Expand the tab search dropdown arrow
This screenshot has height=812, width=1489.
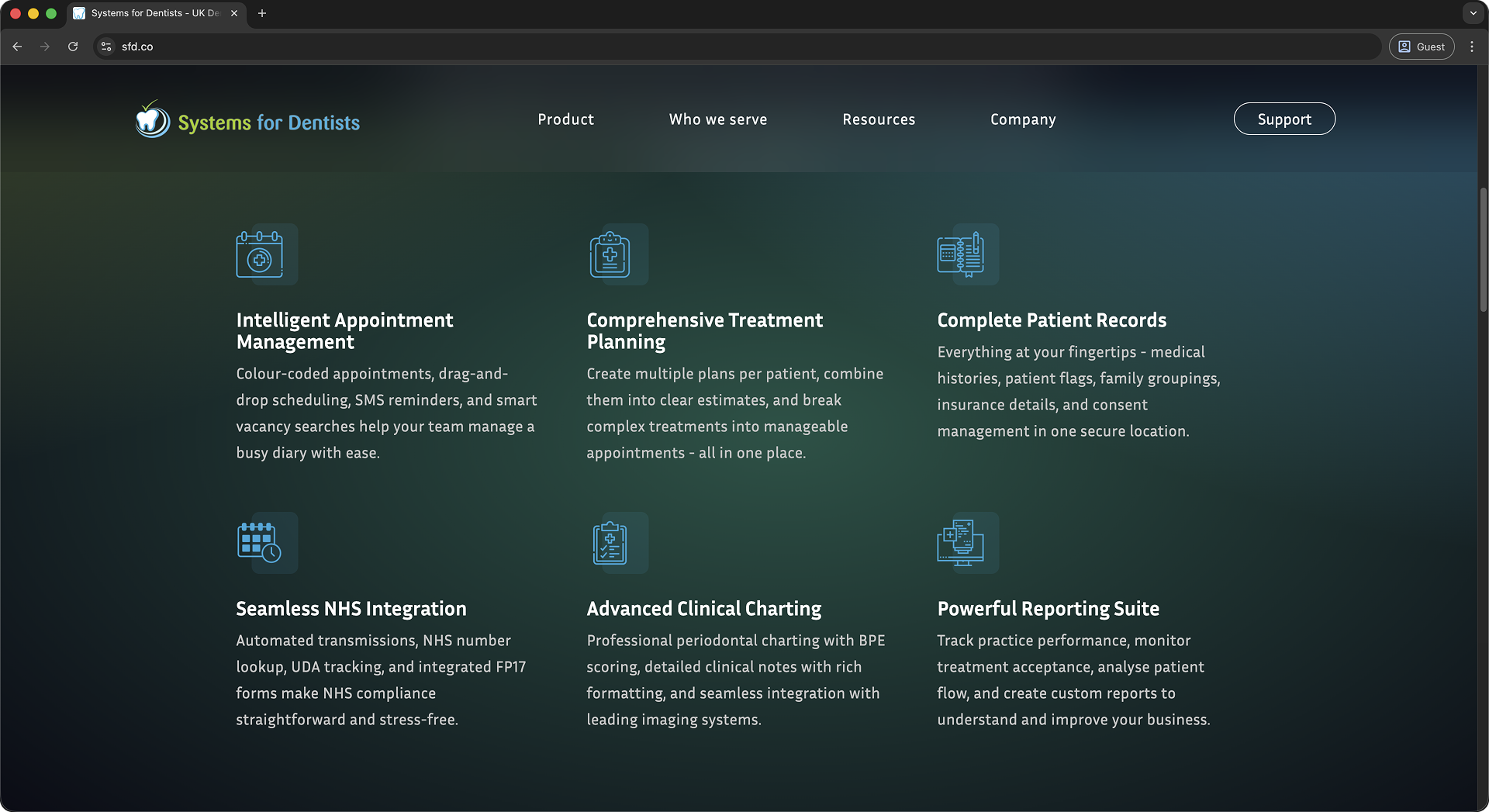(1473, 13)
